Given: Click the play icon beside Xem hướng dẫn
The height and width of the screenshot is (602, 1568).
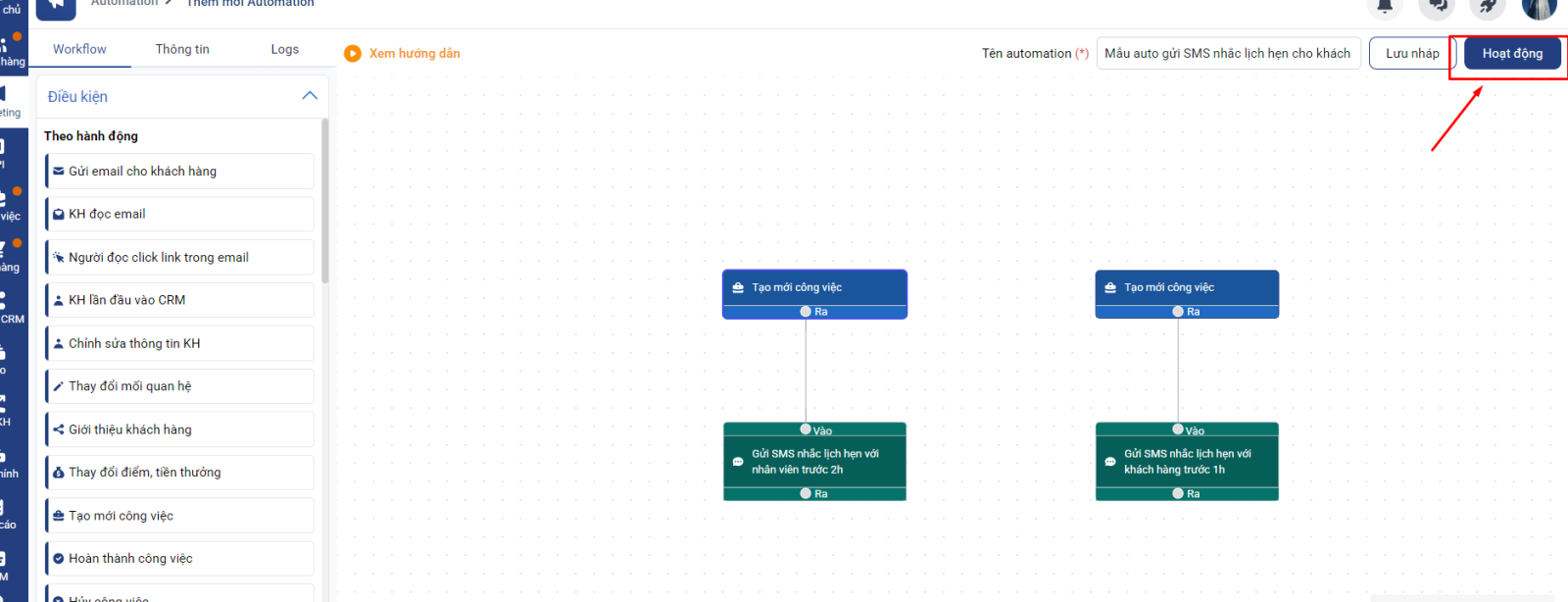Looking at the screenshot, I should coord(353,54).
